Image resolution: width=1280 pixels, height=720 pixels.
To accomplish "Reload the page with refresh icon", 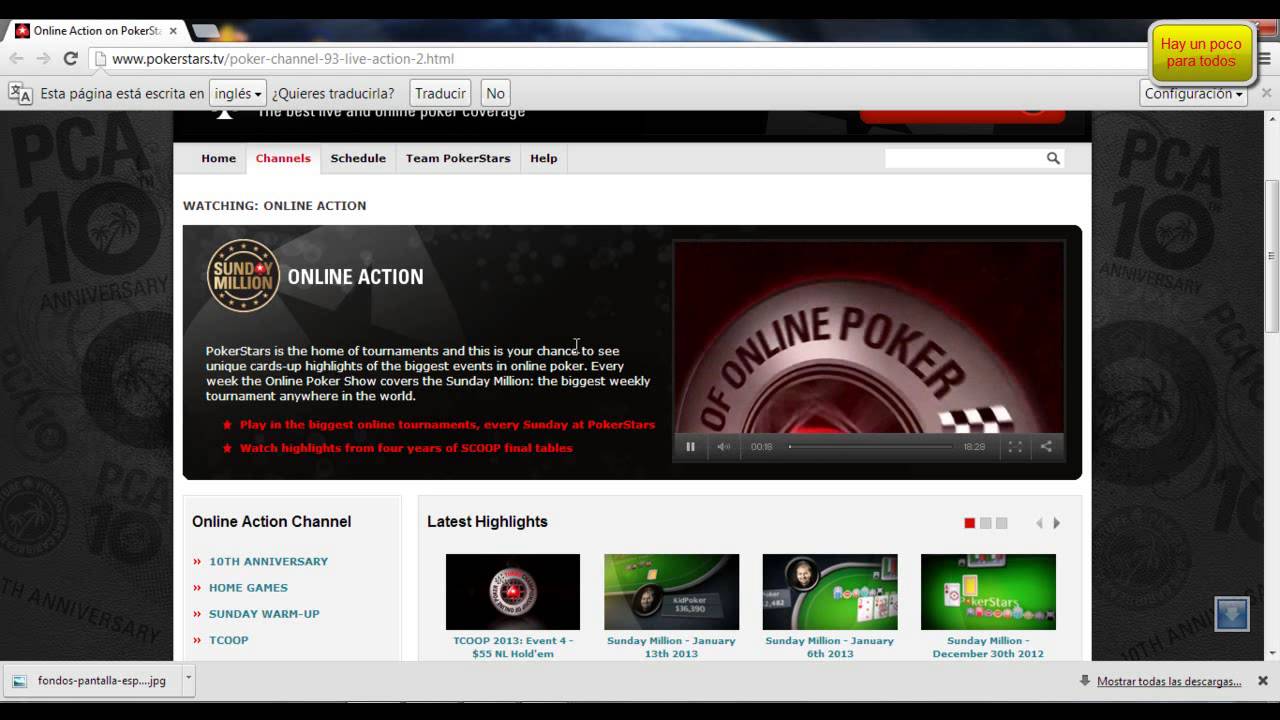I will 70,59.
